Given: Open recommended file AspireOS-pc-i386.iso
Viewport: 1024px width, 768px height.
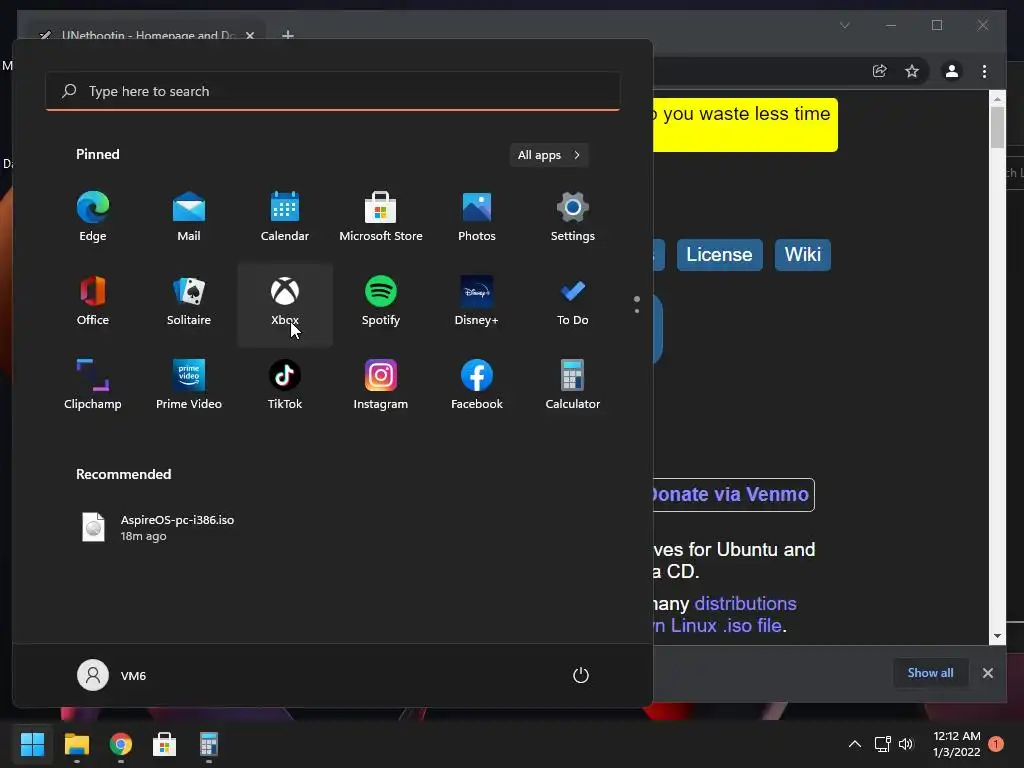Looking at the screenshot, I should tap(157, 527).
